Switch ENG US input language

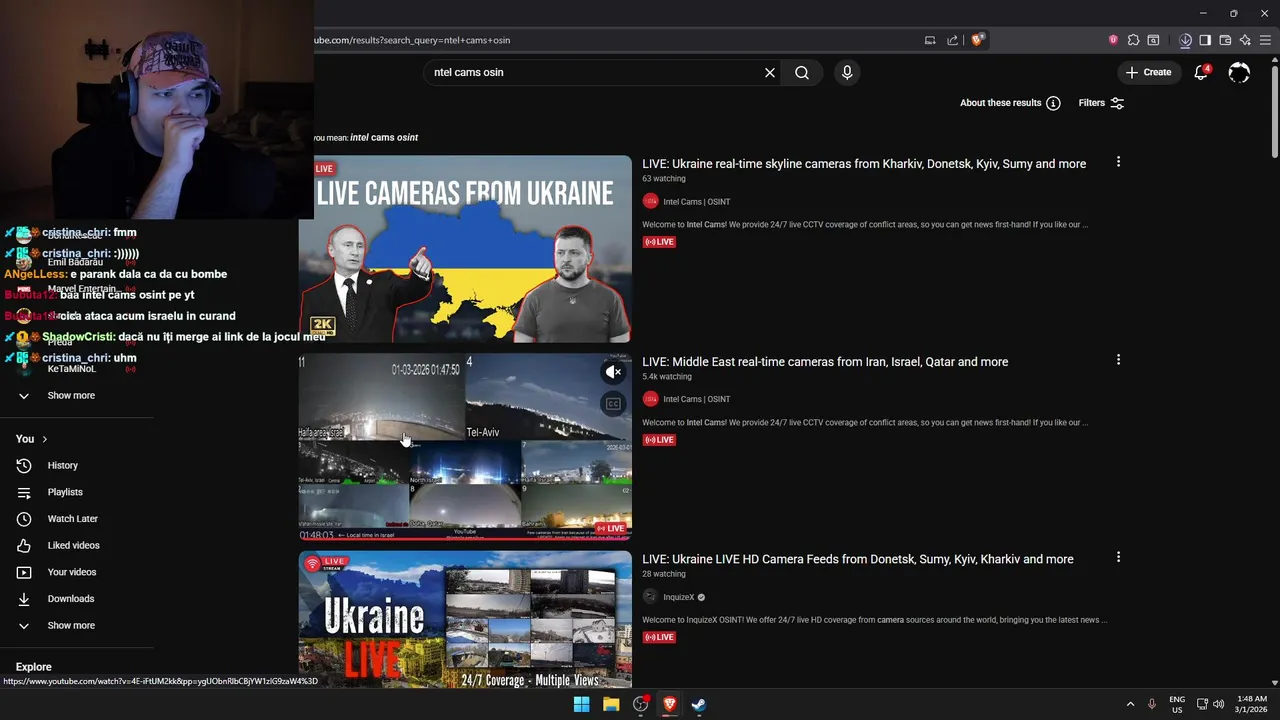(1177, 704)
